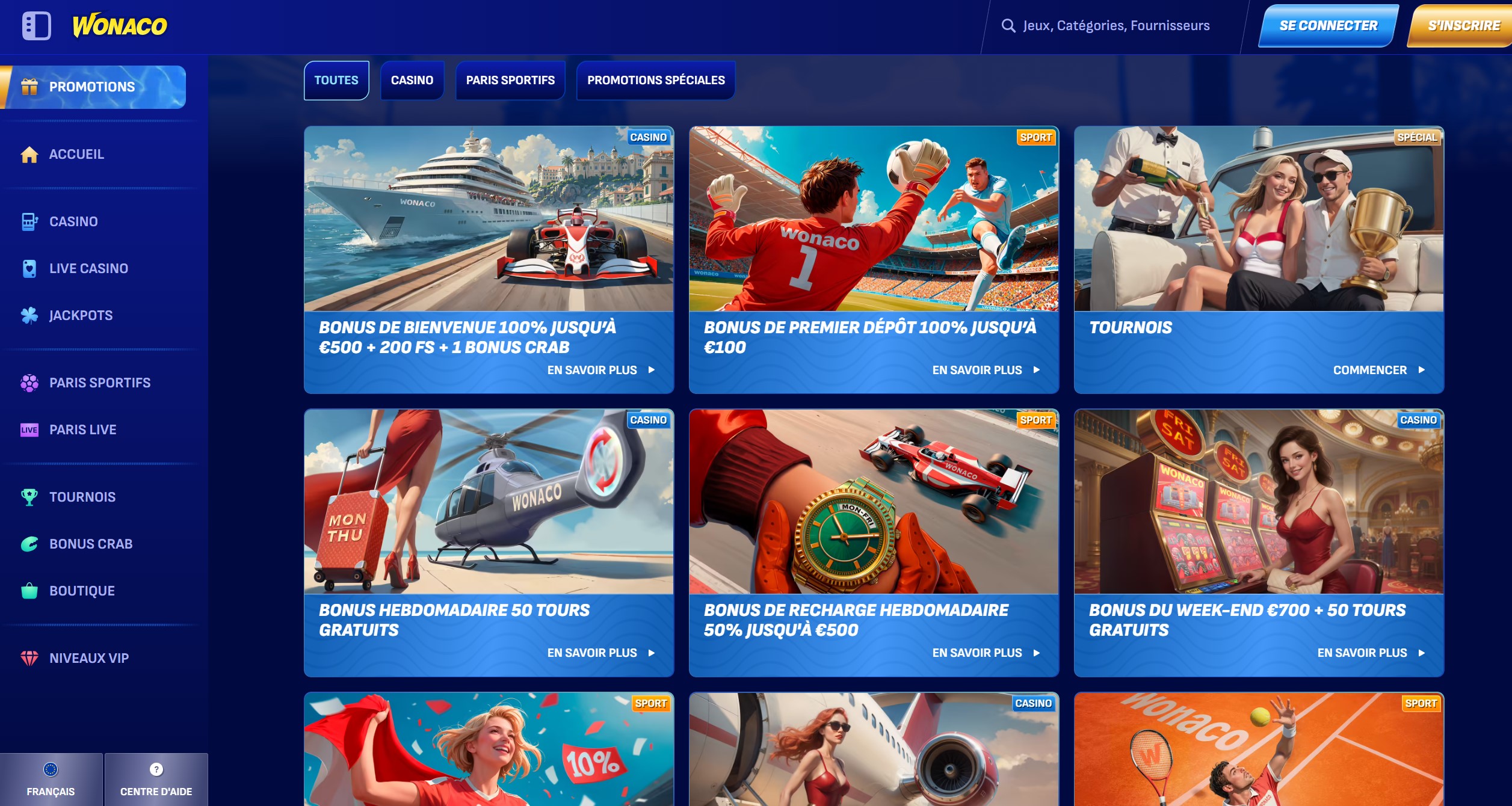1512x806 pixels.
Task: Click the Niveaux VIP diamond icon
Action: click(x=29, y=659)
